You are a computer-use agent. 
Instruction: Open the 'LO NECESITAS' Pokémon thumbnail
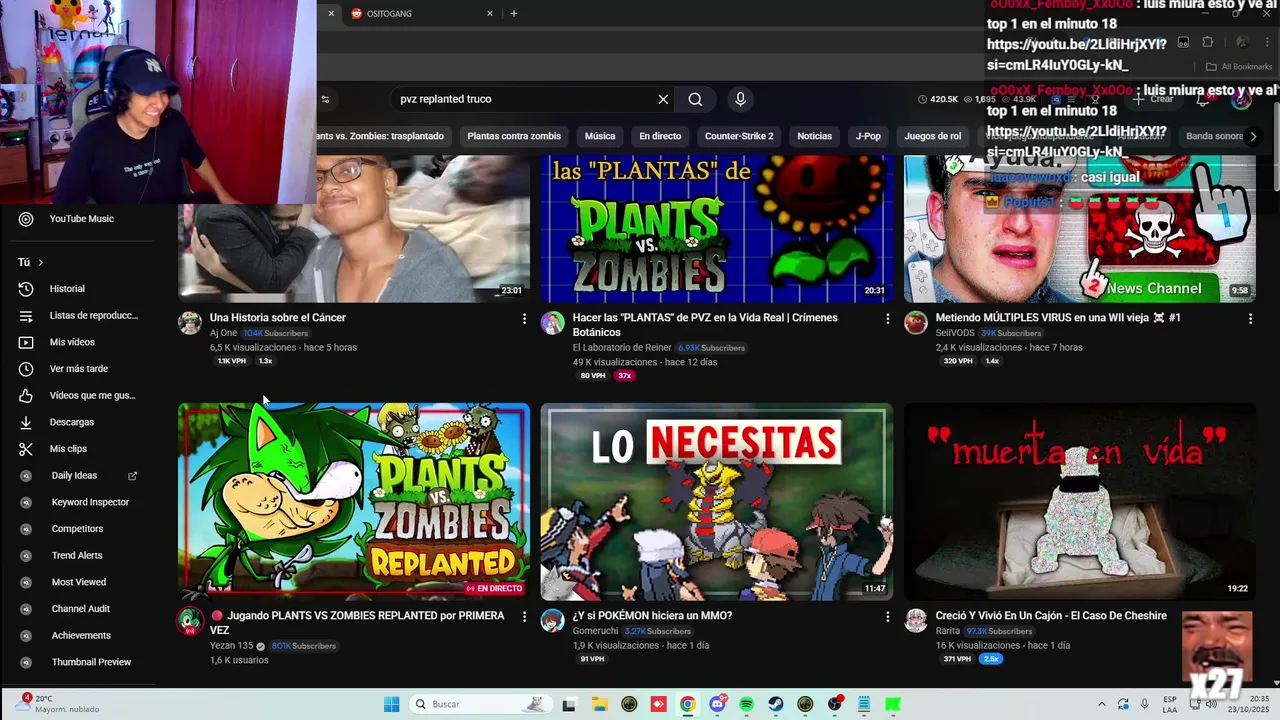pos(717,501)
